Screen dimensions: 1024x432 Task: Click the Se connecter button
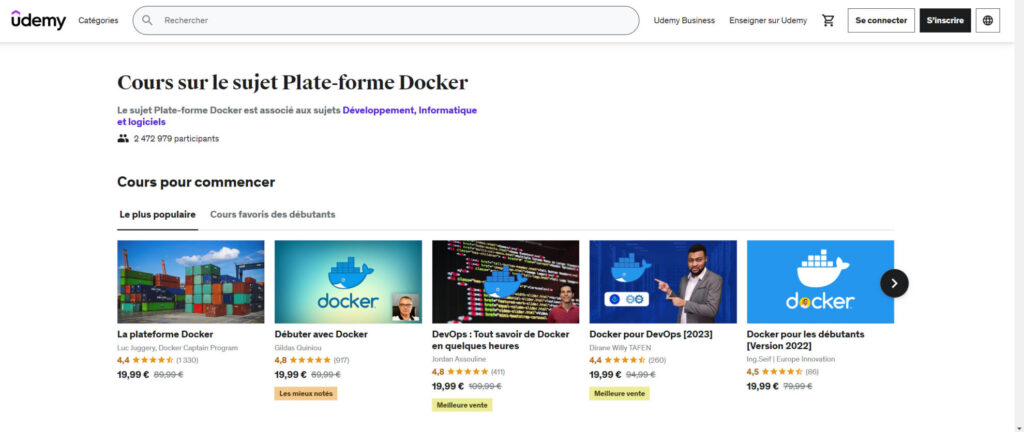881,20
